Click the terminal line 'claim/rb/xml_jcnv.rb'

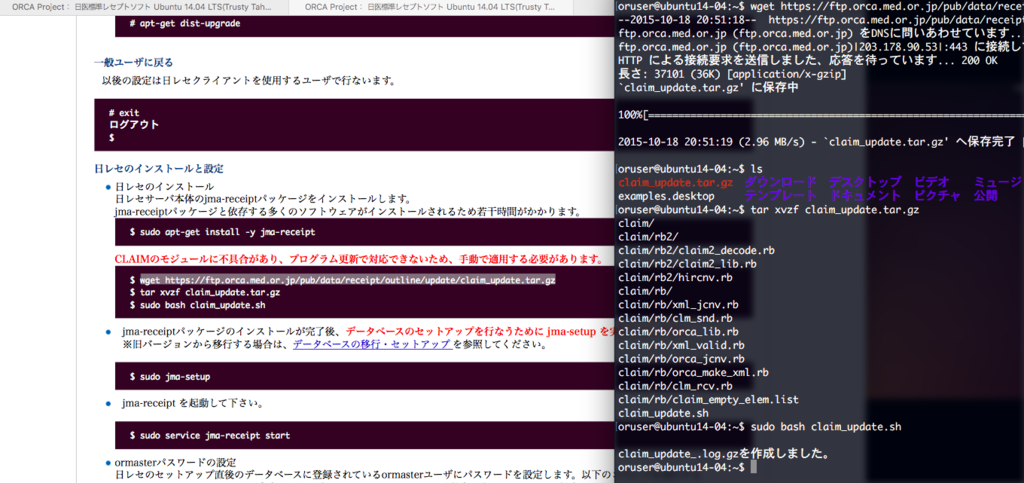tap(678, 305)
